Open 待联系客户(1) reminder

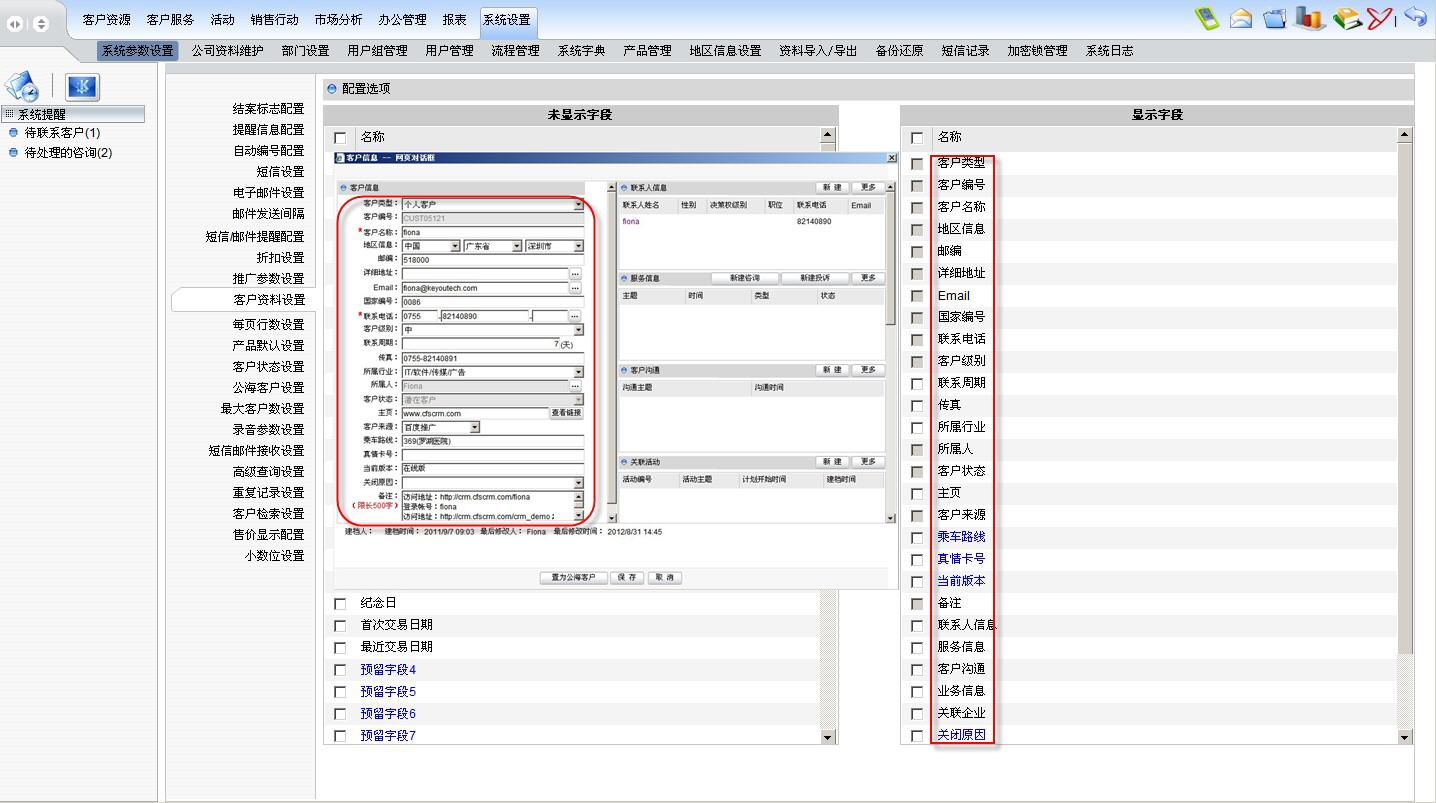[62, 133]
